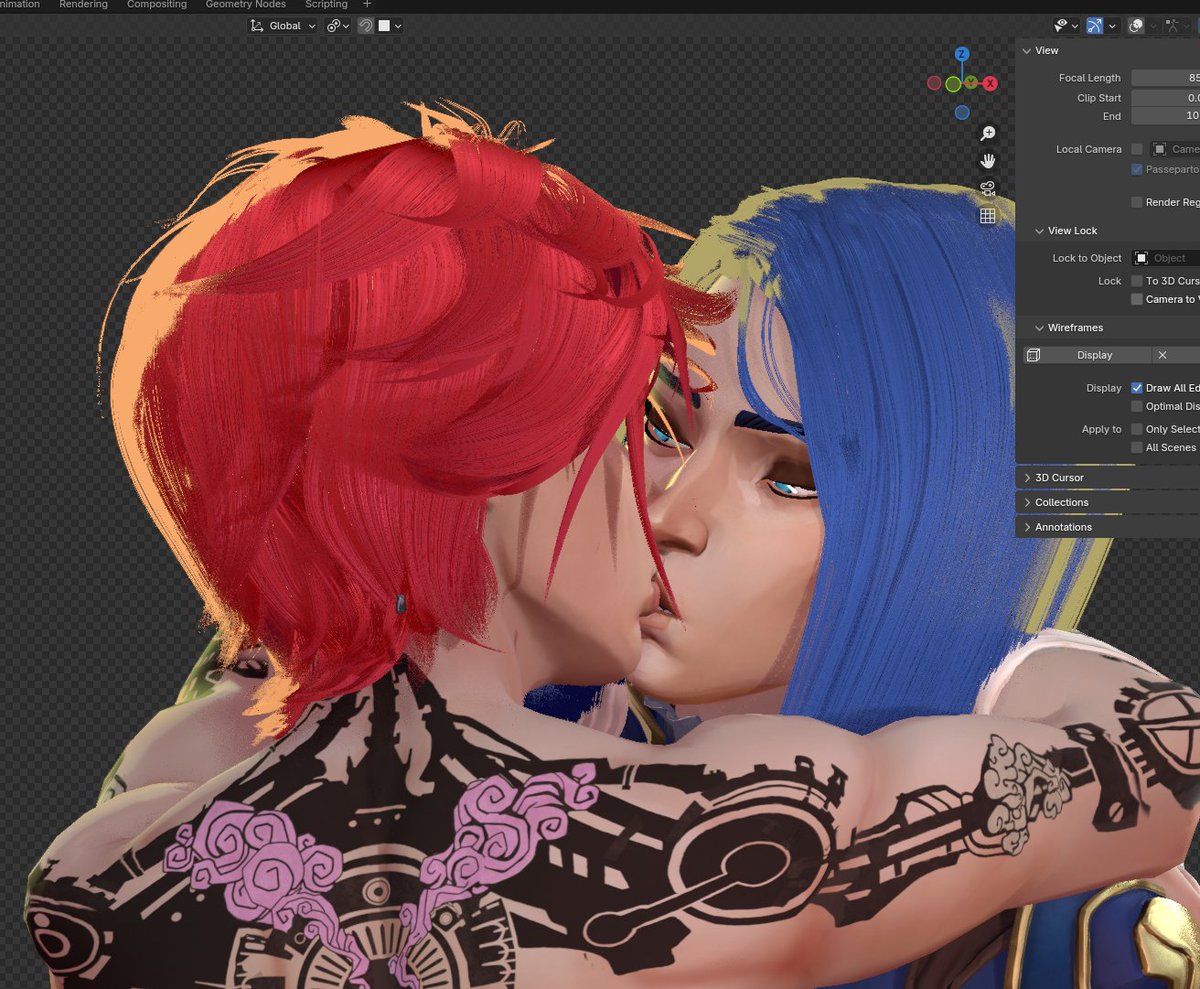Image resolution: width=1200 pixels, height=989 pixels.
Task: Click the proportional editing icon in header
Action: (366, 26)
